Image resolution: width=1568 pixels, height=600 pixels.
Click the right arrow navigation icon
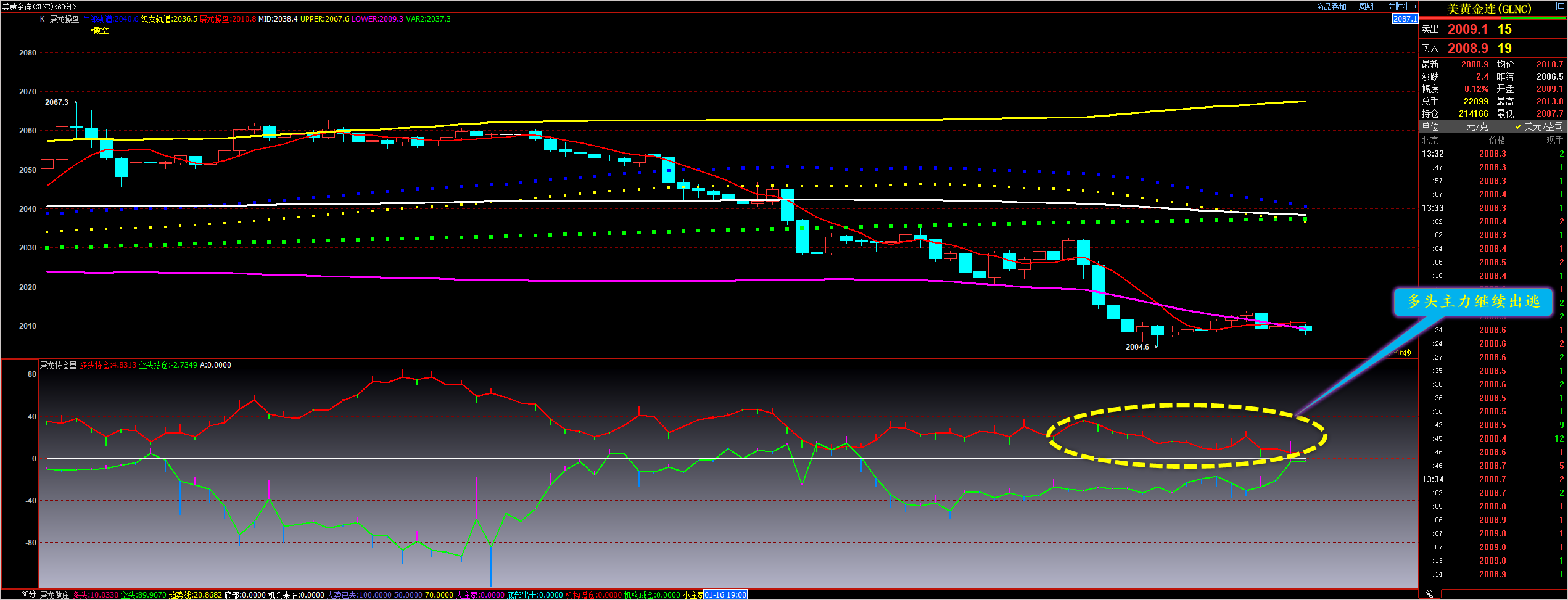click(x=1401, y=6)
